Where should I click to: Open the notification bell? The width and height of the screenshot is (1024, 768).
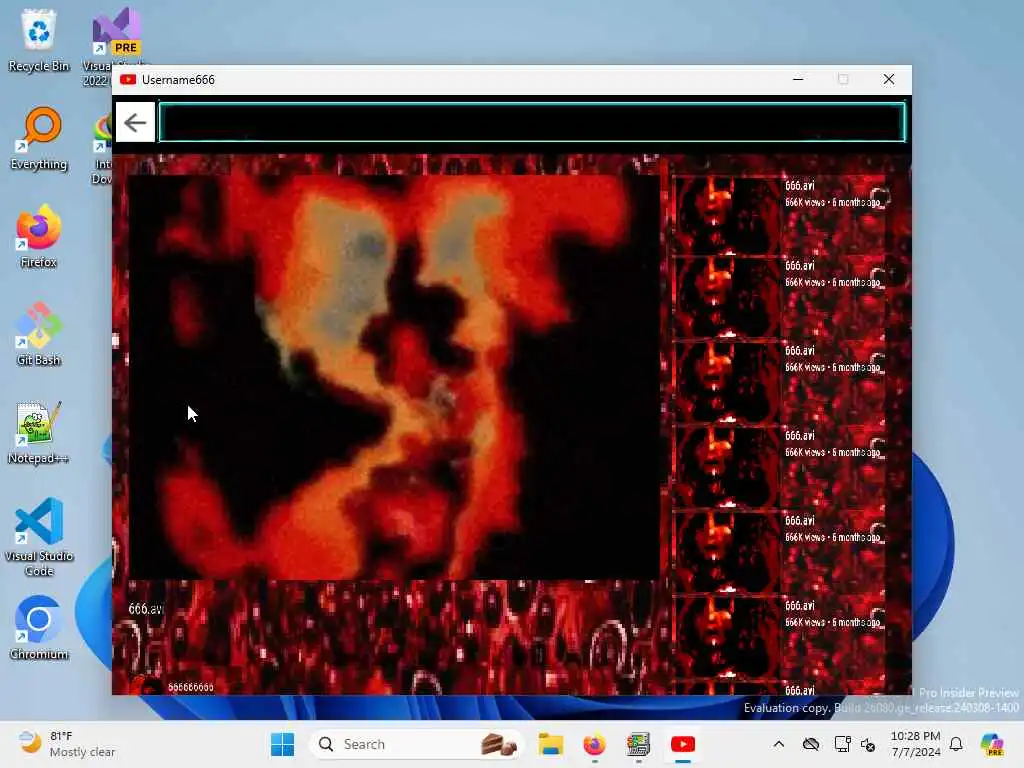[x=956, y=744]
